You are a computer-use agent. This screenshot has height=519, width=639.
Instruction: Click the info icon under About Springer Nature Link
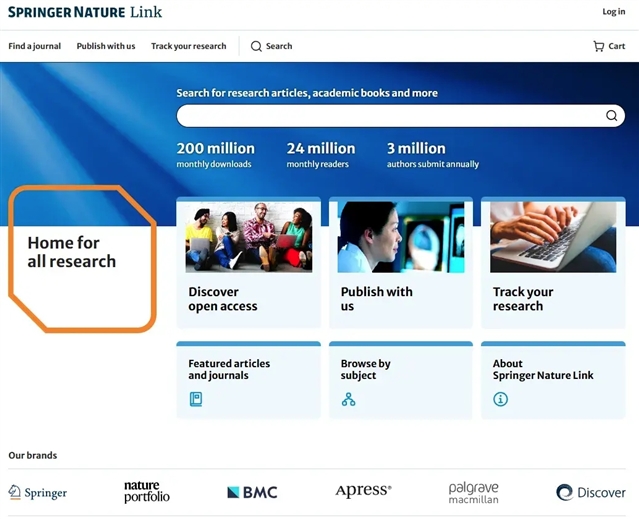(x=500, y=399)
